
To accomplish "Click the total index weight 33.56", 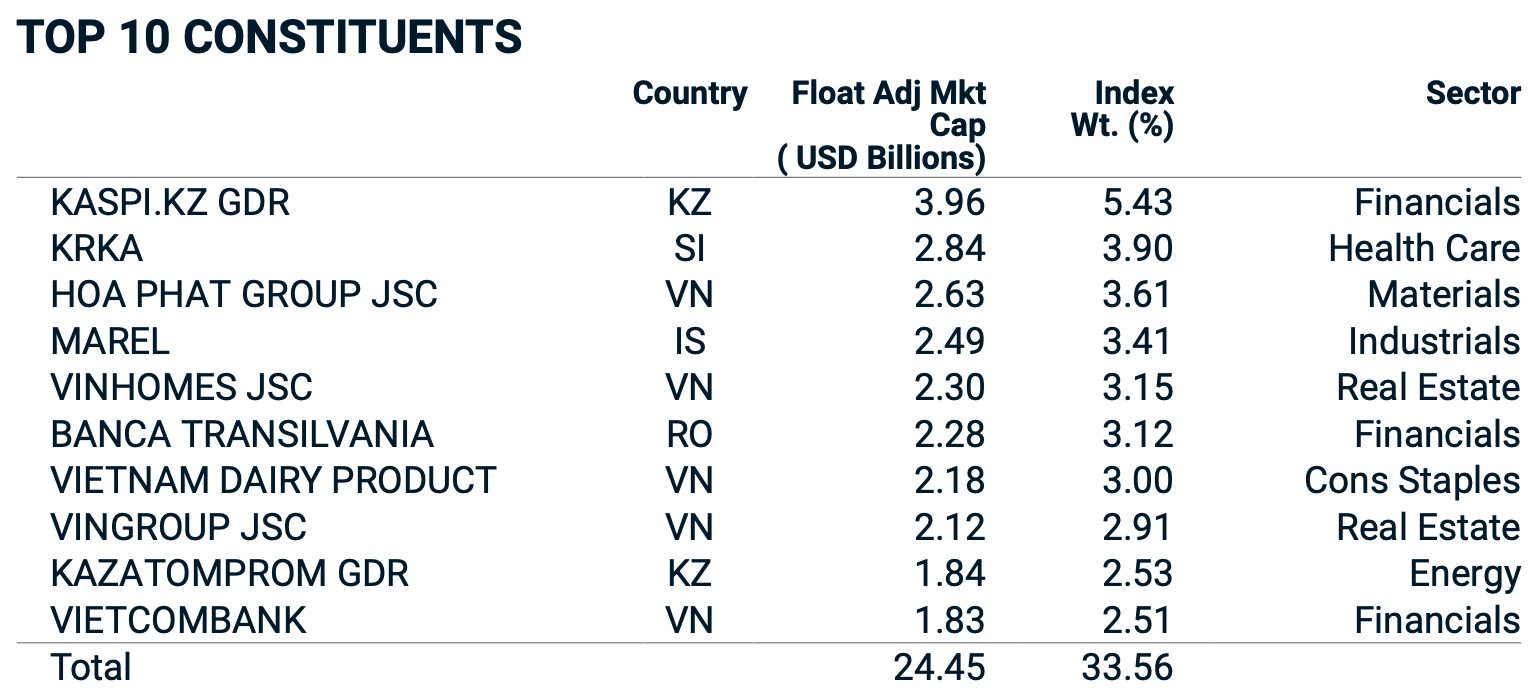I will pos(1126,666).
